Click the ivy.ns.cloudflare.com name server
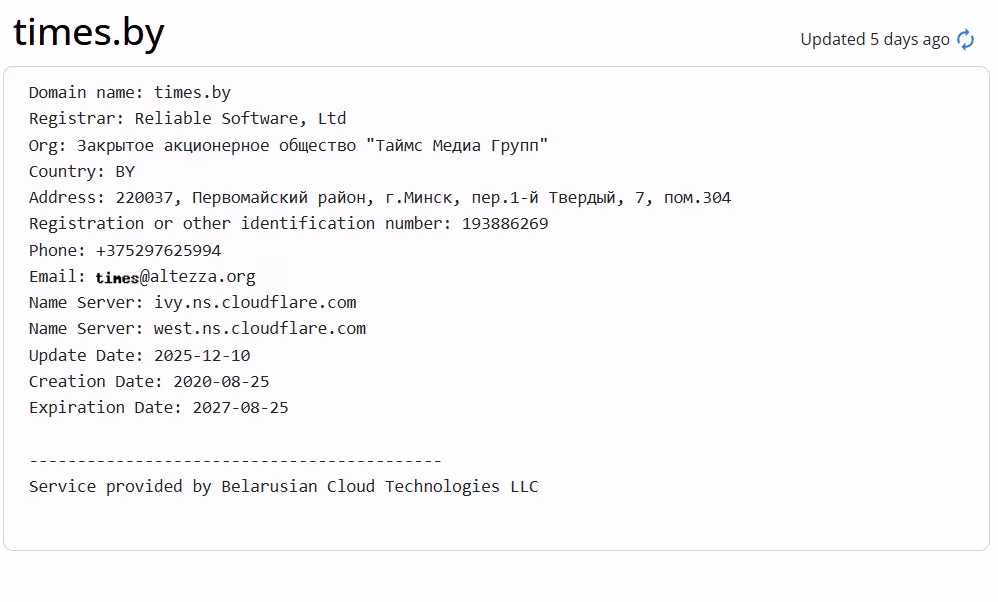The width and height of the screenshot is (998, 602). pos(255,302)
